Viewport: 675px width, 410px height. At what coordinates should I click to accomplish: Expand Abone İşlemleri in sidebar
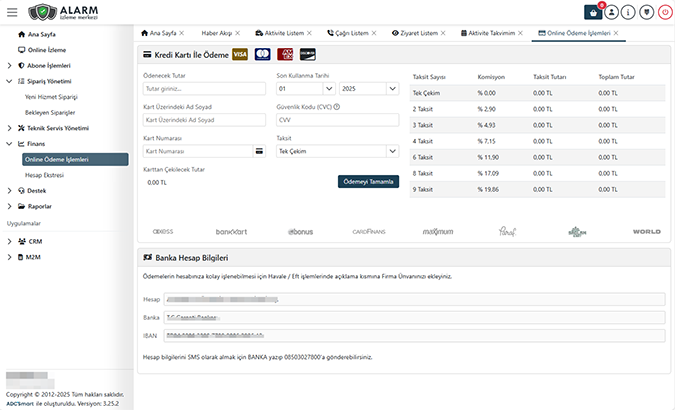[50, 65]
